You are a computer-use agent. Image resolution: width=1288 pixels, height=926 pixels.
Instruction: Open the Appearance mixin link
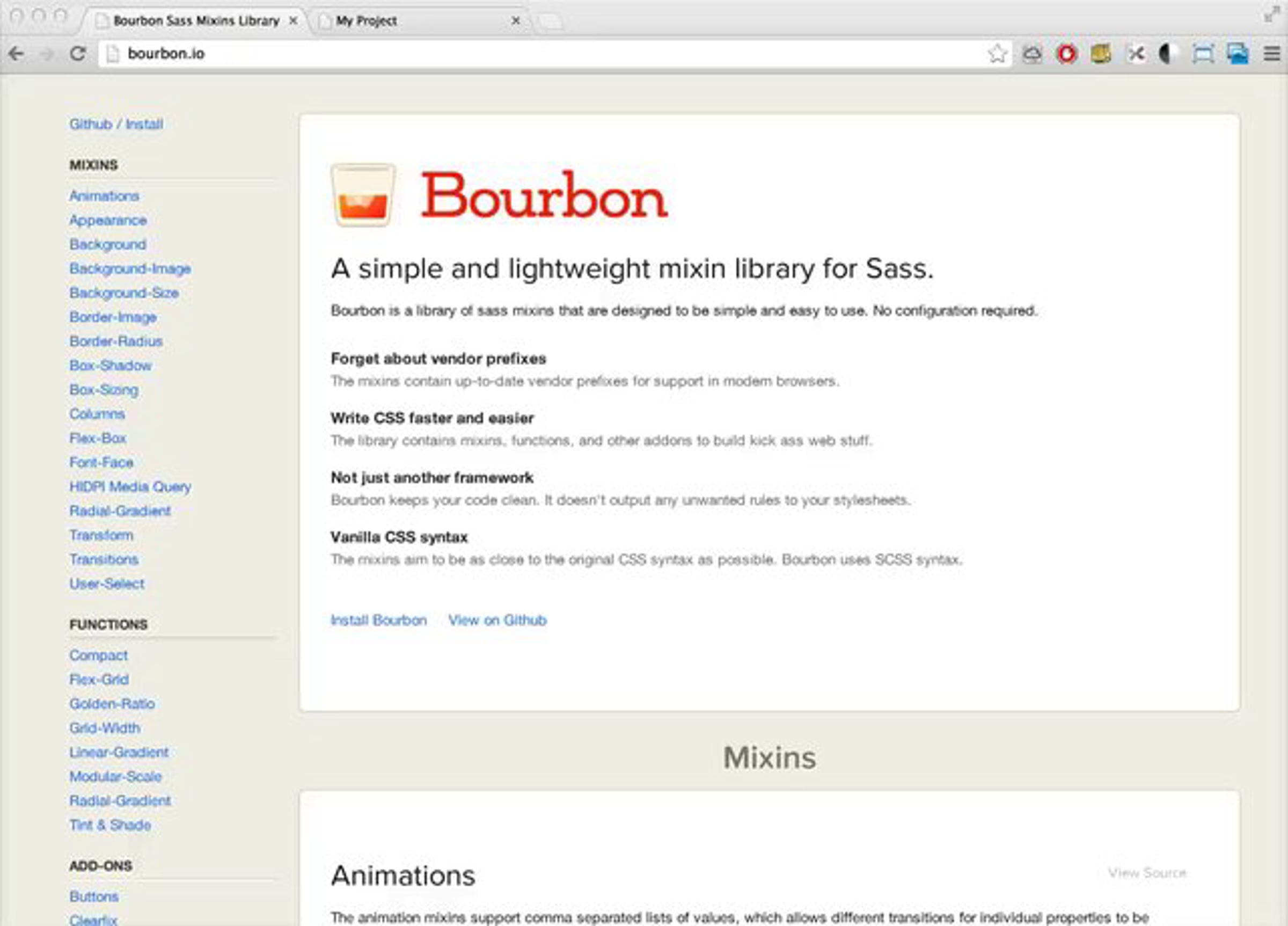[108, 221]
